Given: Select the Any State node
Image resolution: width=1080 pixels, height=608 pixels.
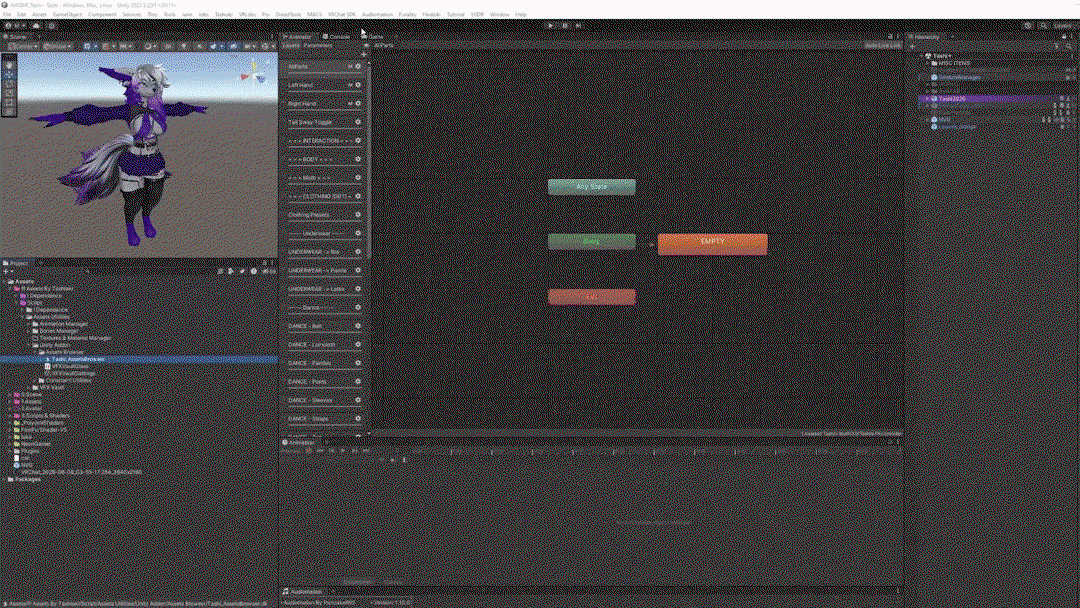Looking at the screenshot, I should 592,187.
